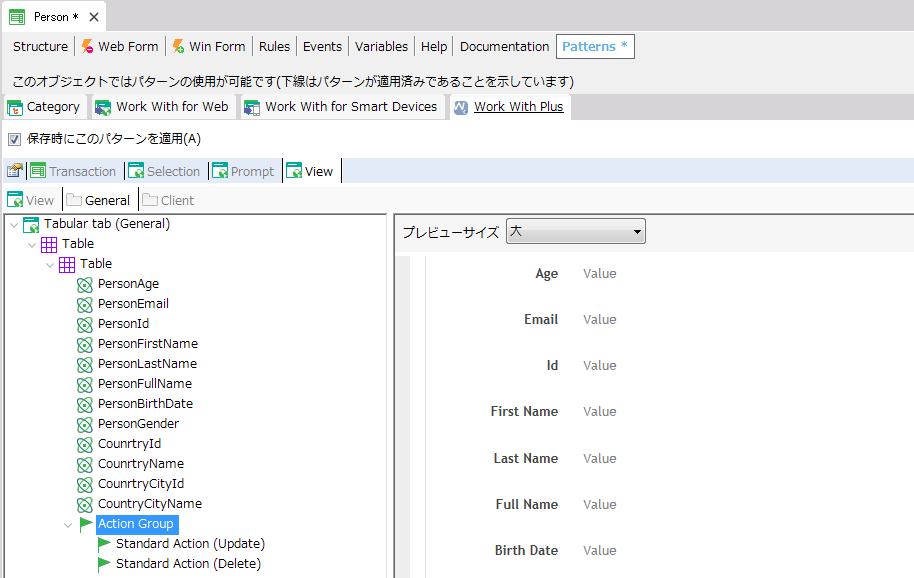Click the Table grid icon in the tree
Image resolution: width=914 pixels, height=578 pixels.
[50, 243]
